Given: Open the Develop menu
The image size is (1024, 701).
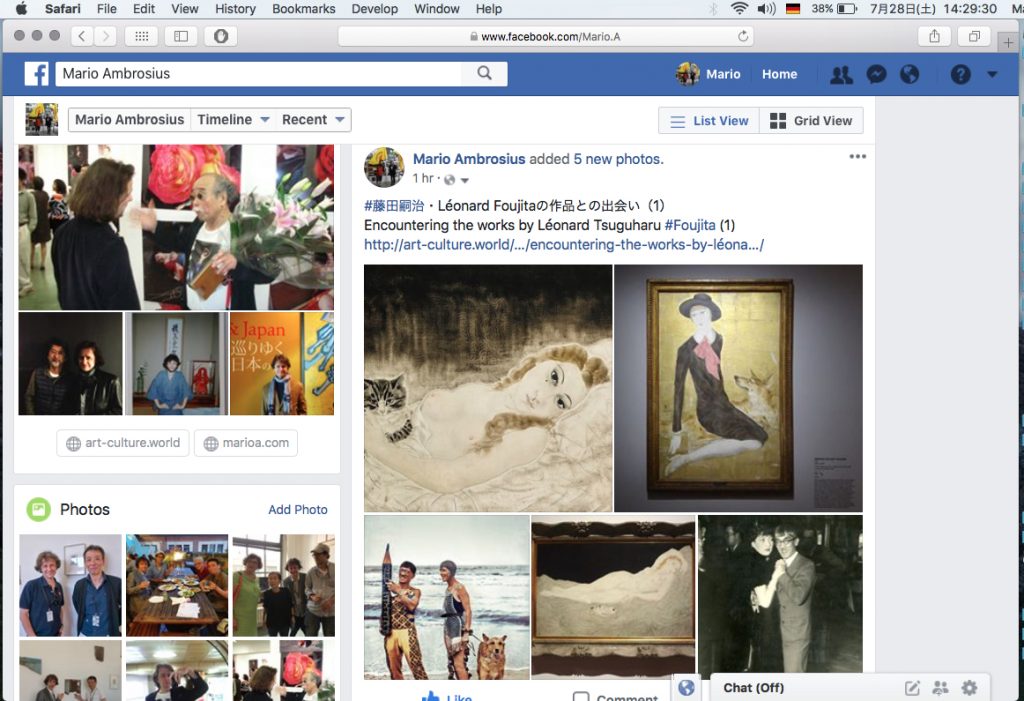Looking at the screenshot, I should (x=374, y=8).
